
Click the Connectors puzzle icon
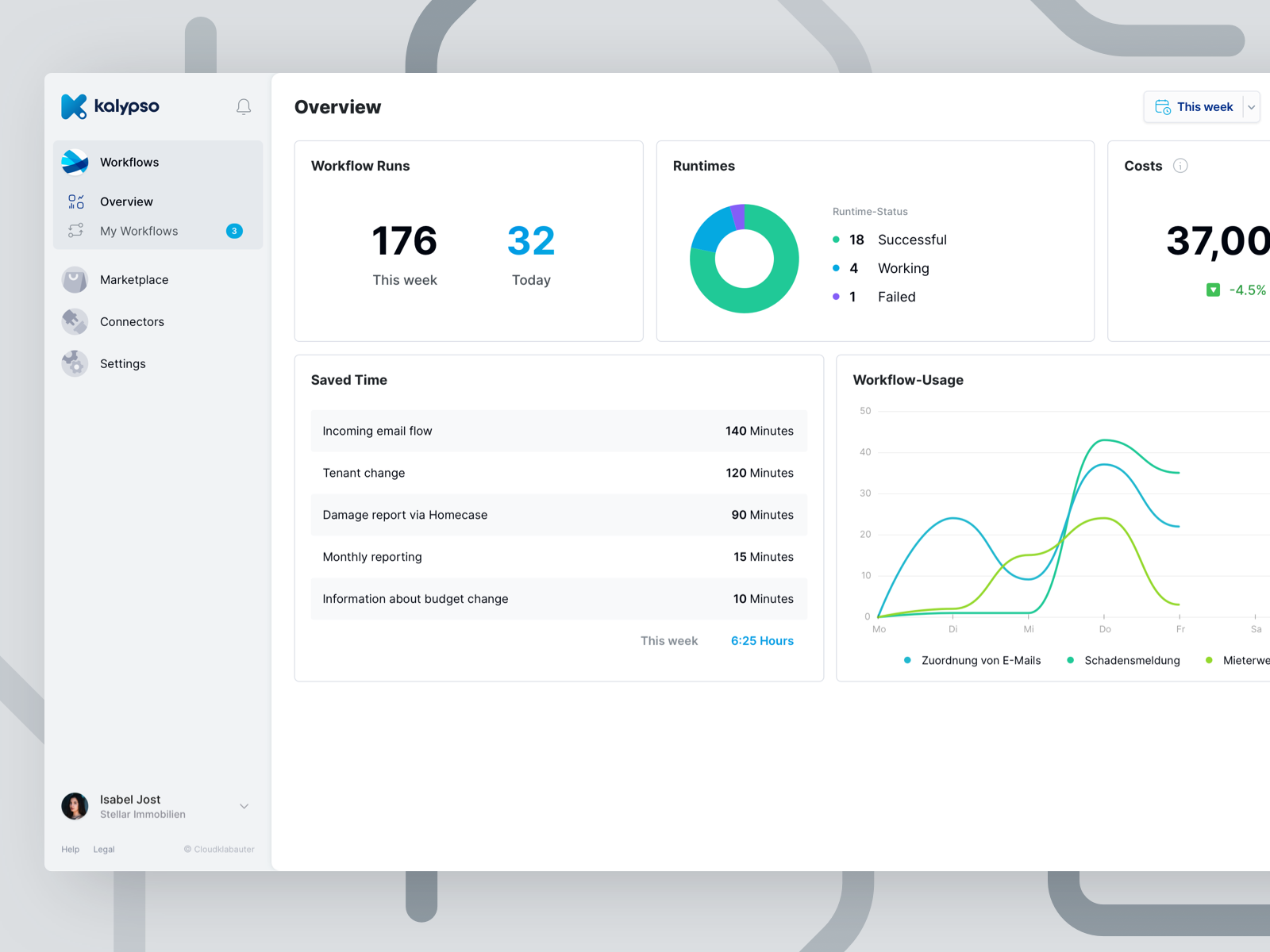pos(74,321)
